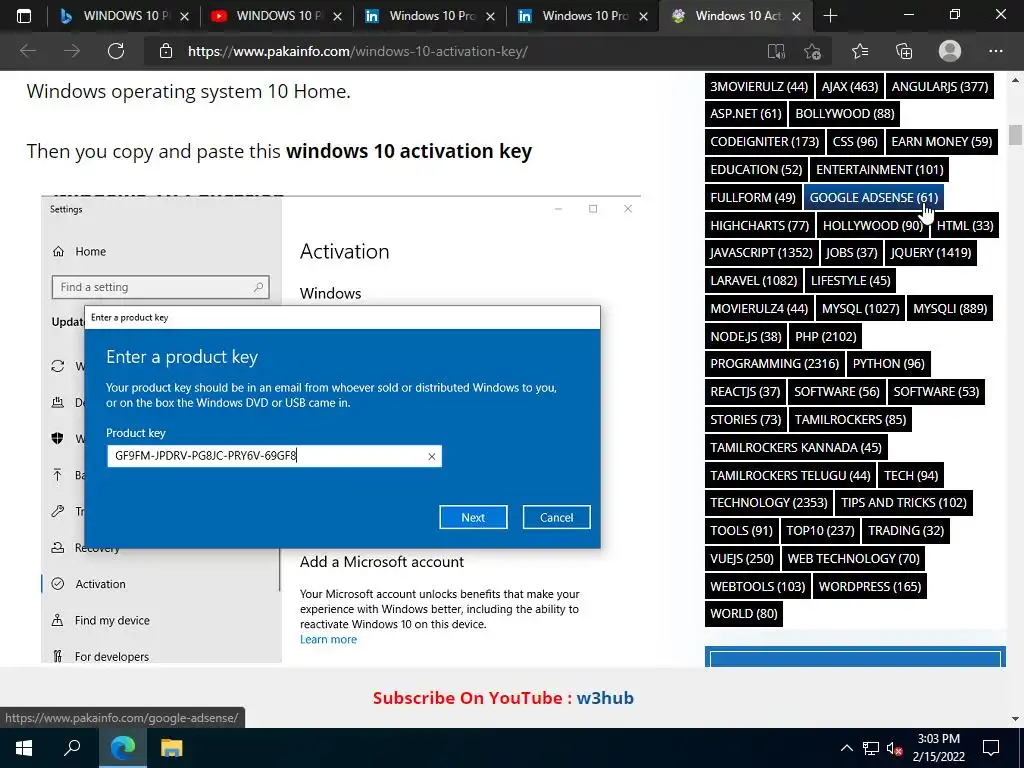The image size is (1024, 768).
Task: Open Immersive Reader icon in address bar
Action: 776,51
